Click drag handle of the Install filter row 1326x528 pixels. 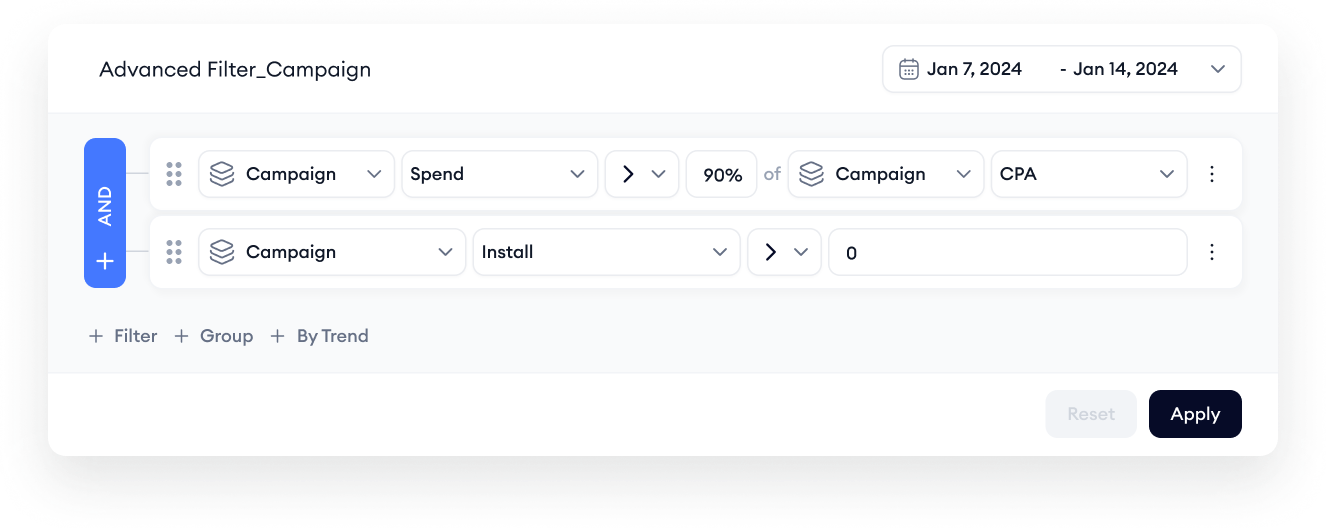174,252
